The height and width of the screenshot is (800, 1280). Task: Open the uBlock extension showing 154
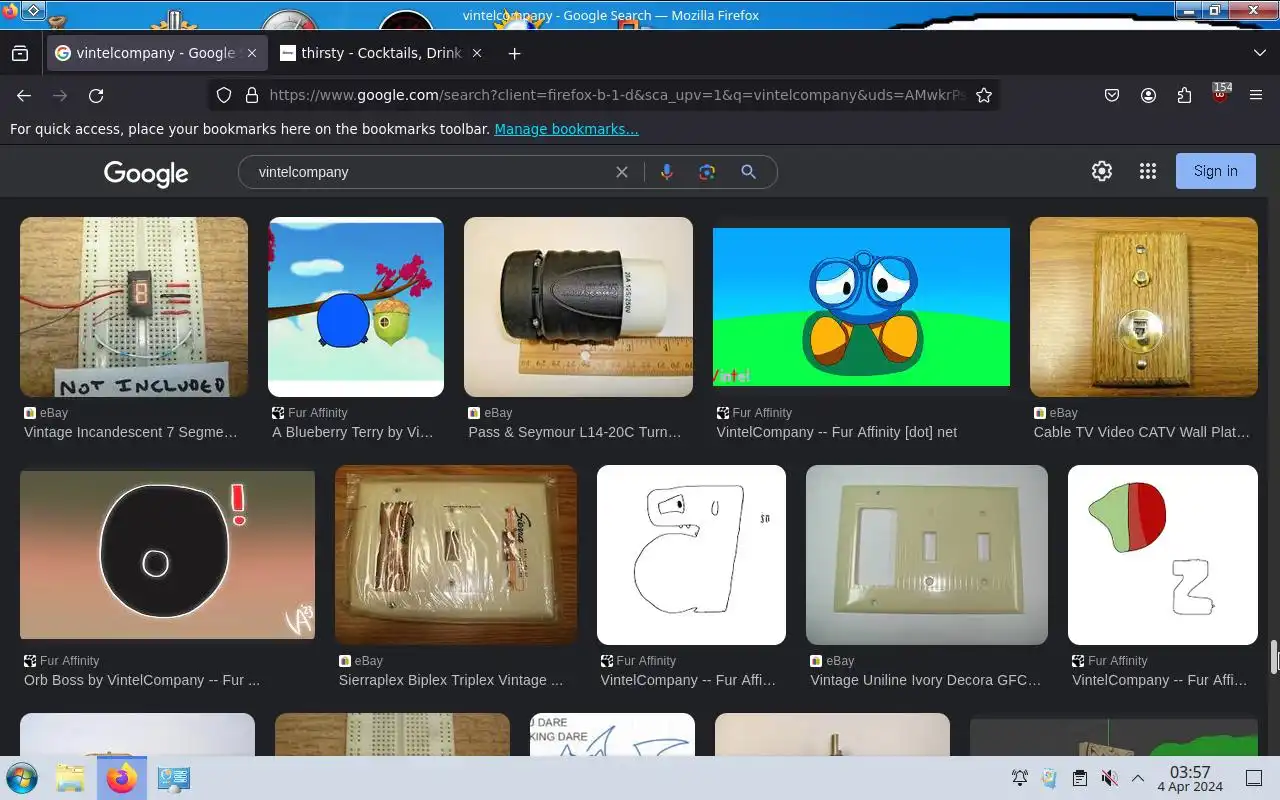[x=1220, y=94]
